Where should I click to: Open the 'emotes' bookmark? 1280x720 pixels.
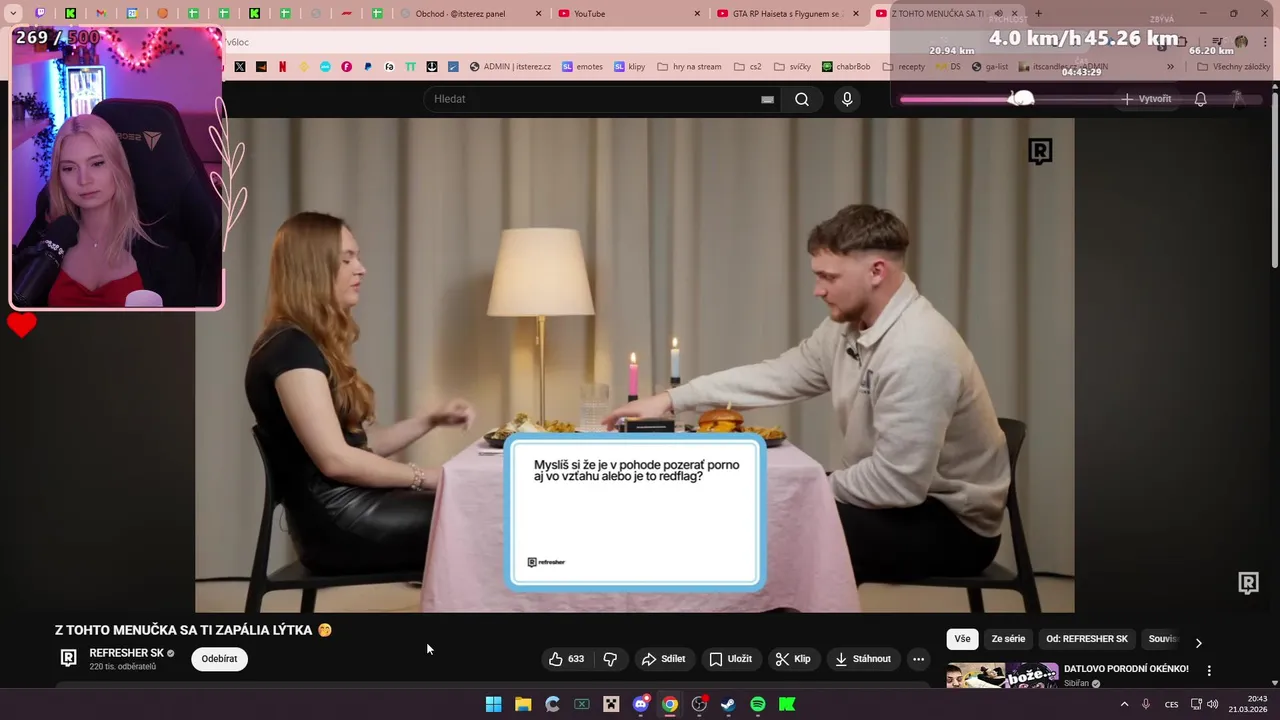click(x=582, y=67)
